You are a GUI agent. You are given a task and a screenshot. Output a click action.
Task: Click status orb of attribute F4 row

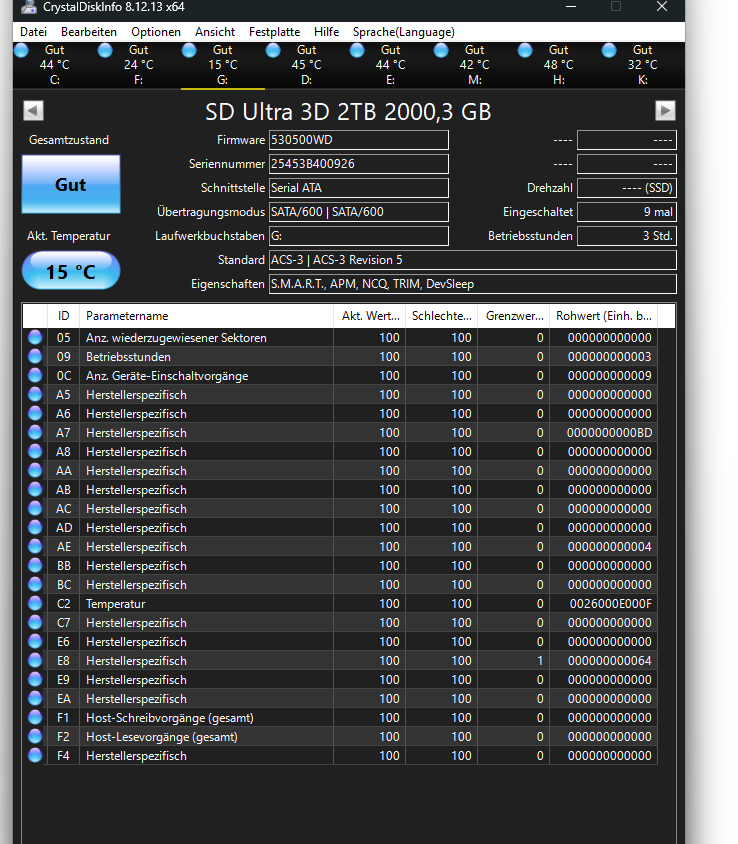click(x=35, y=755)
